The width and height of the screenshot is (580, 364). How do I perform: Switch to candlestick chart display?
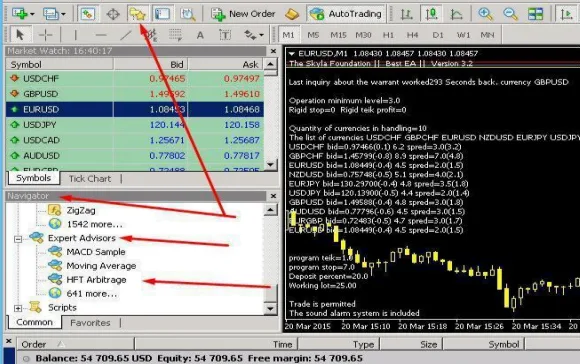tap(431, 14)
